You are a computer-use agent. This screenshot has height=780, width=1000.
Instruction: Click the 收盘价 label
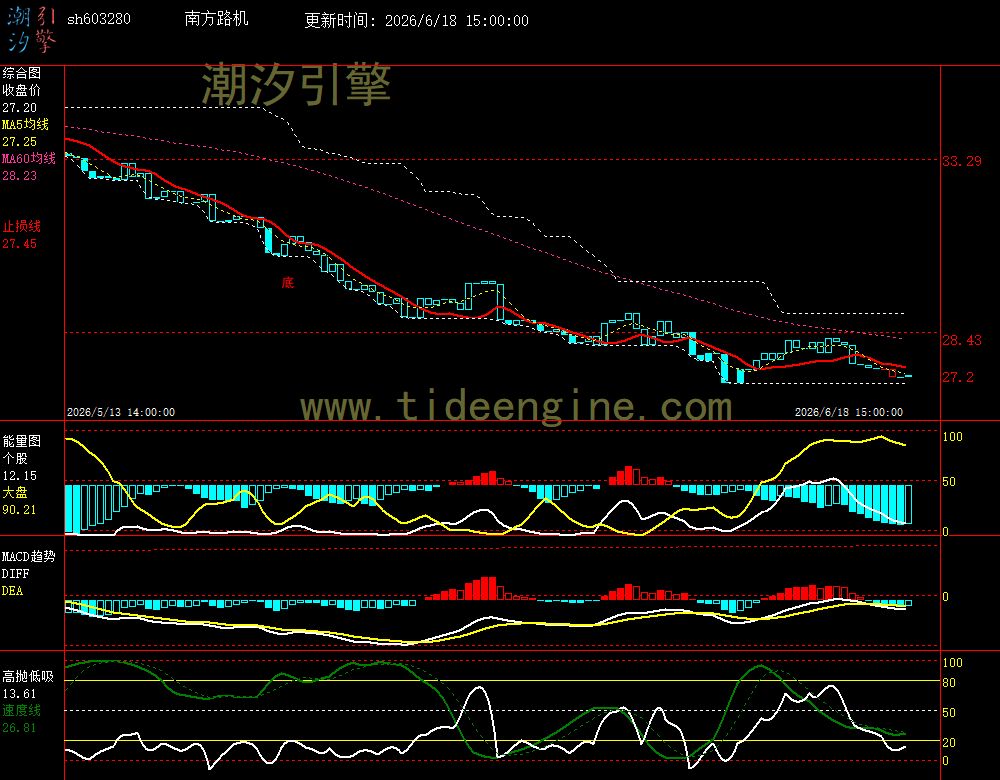pyautogui.click(x=21, y=91)
